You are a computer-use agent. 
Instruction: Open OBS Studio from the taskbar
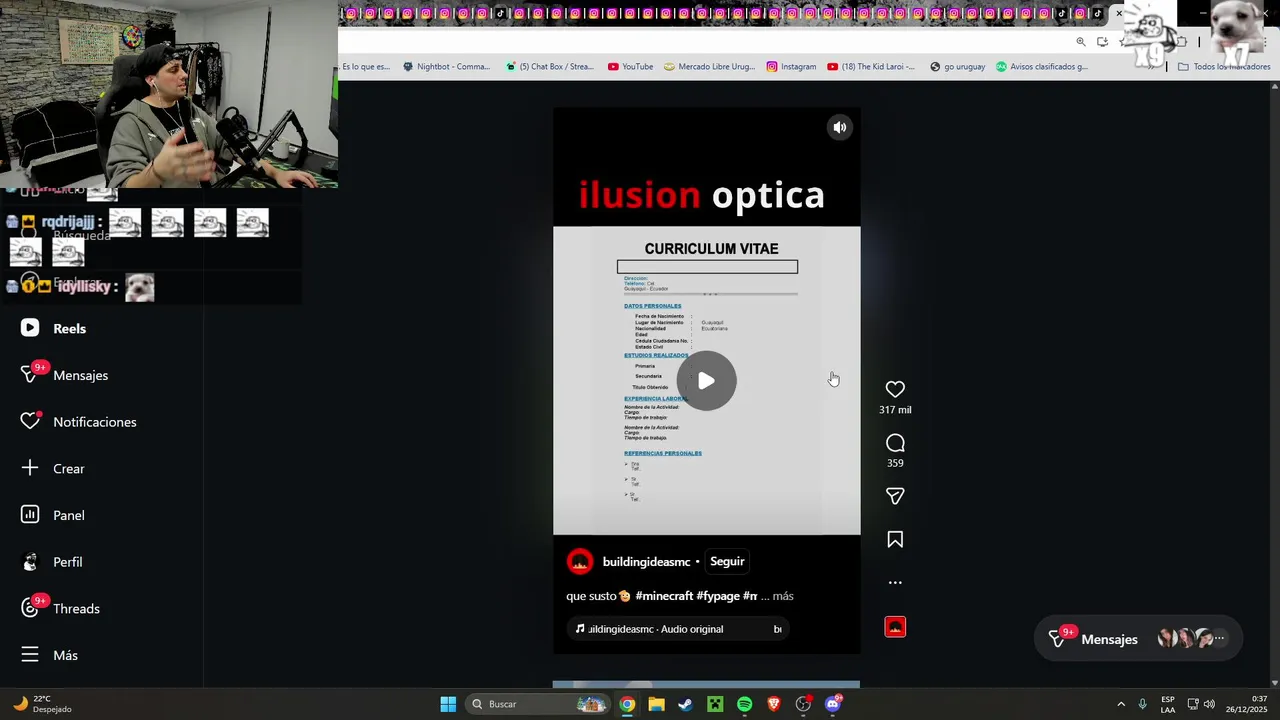coord(803,704)
